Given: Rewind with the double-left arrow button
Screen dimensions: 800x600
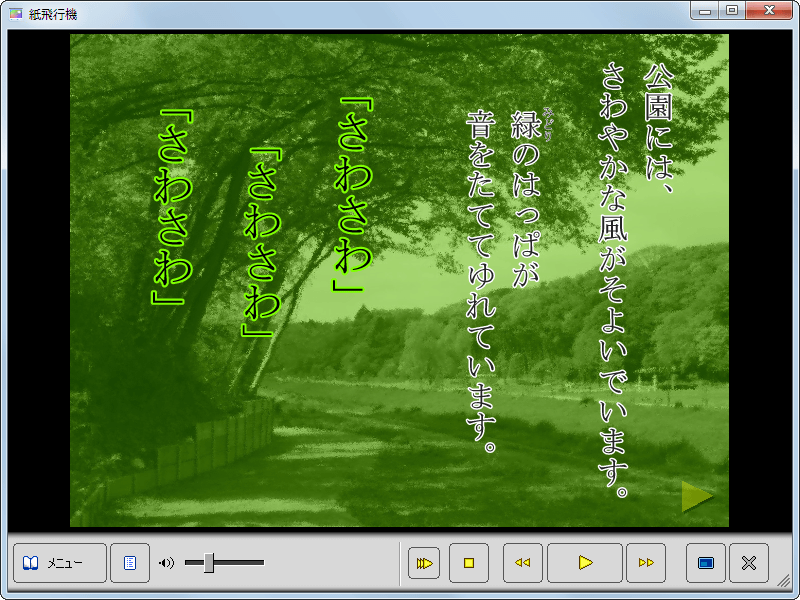Looking at the screenshot, I should point(522,563).
